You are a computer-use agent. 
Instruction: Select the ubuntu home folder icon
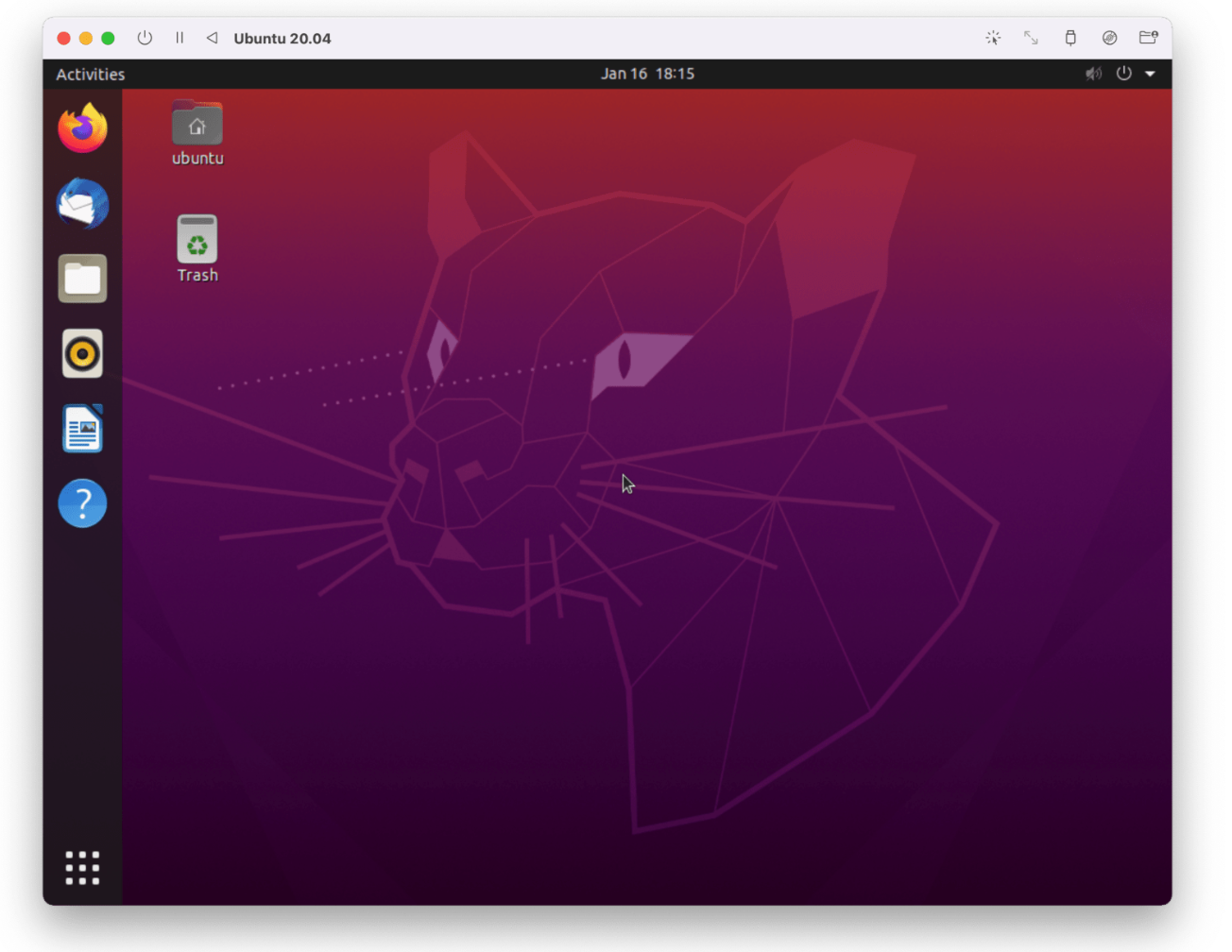pos(197,133)
